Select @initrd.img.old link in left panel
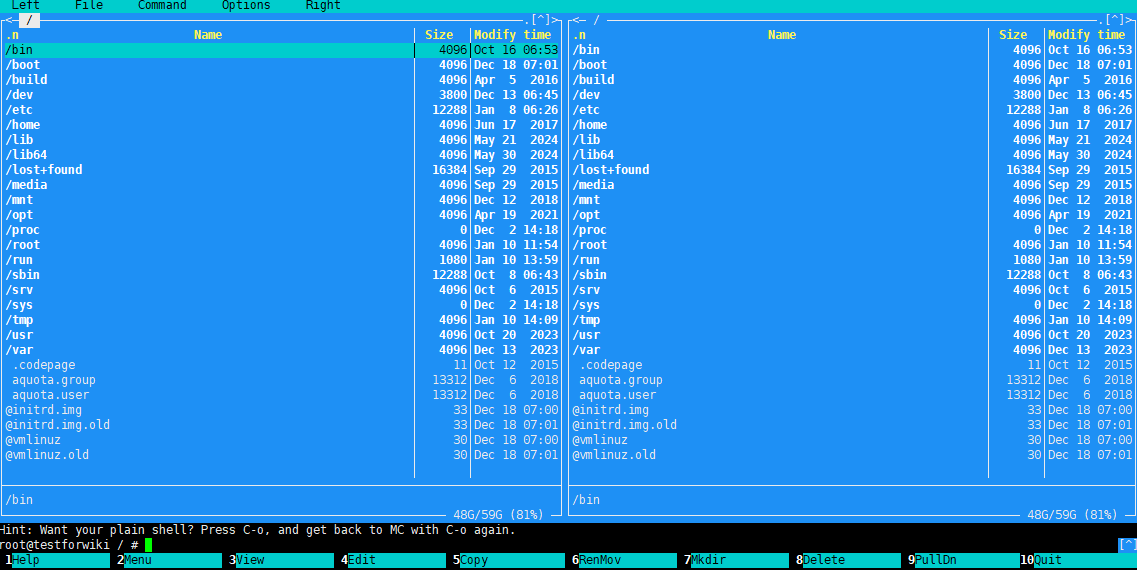This screenshot has width=1137, height=570. 282,425
